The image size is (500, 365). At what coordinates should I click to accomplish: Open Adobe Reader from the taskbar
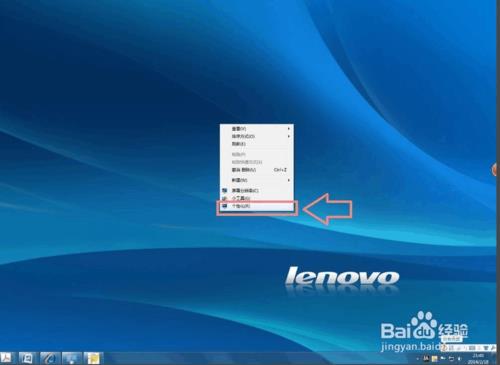pyautogui.click(x=7, y=358)
